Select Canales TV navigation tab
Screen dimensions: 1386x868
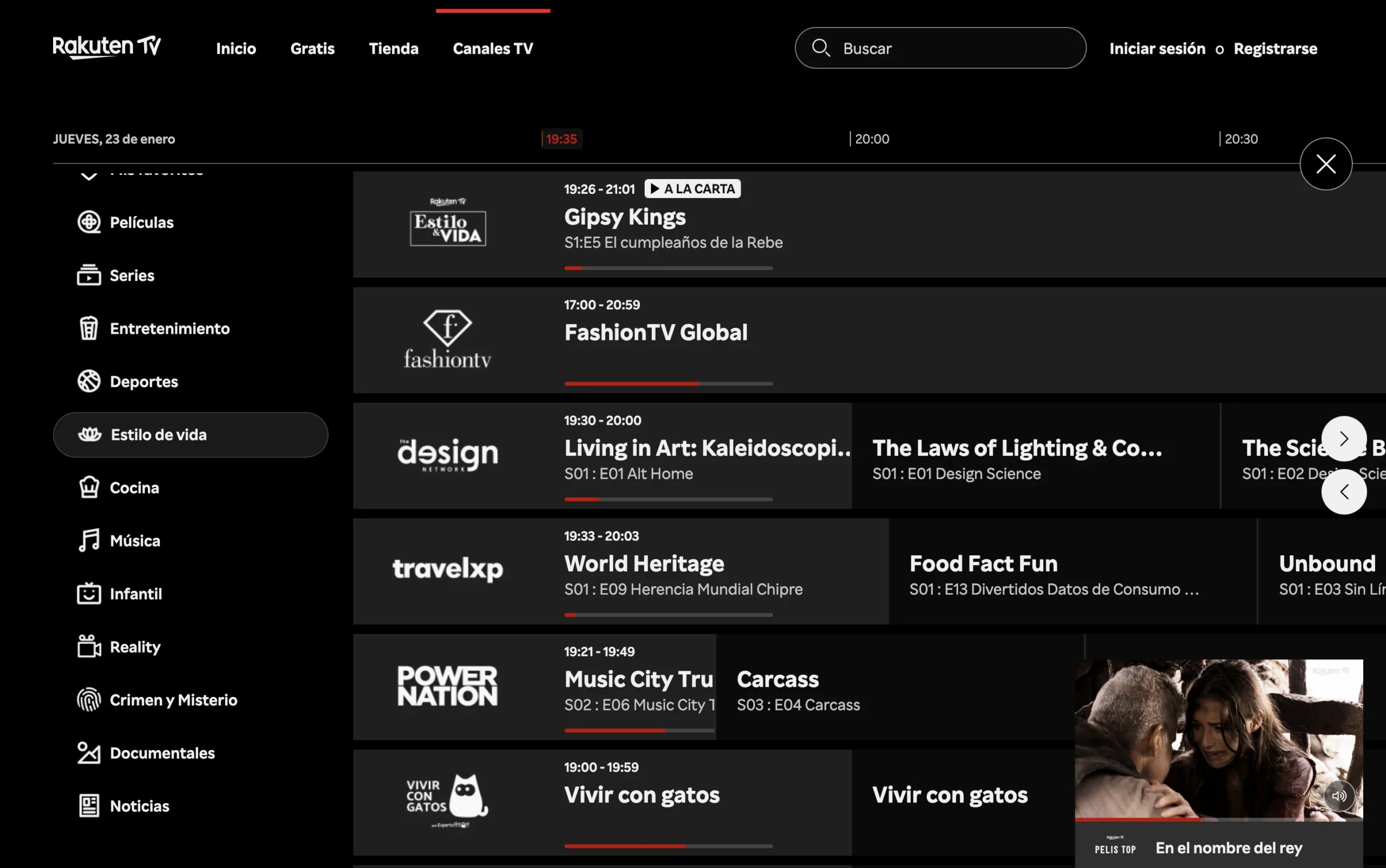(x=492, y=47)
